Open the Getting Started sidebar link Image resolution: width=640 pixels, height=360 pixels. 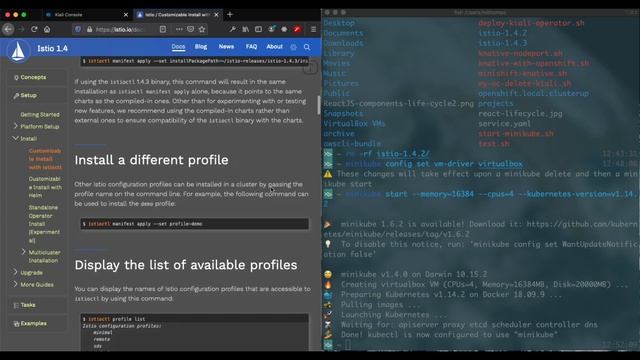pyautogui.click(x=40, y=115)
